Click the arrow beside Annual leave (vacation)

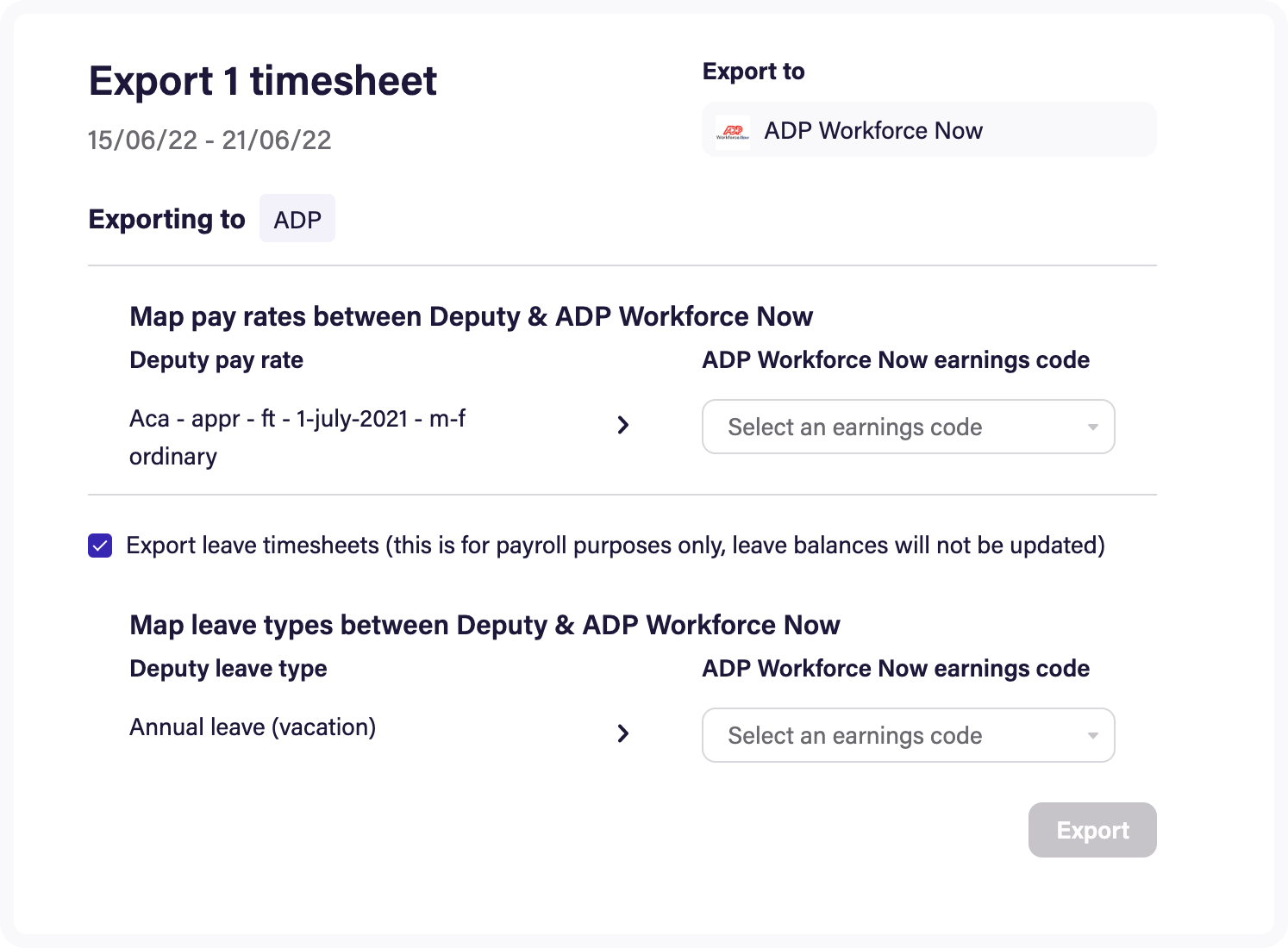point(623,733)
